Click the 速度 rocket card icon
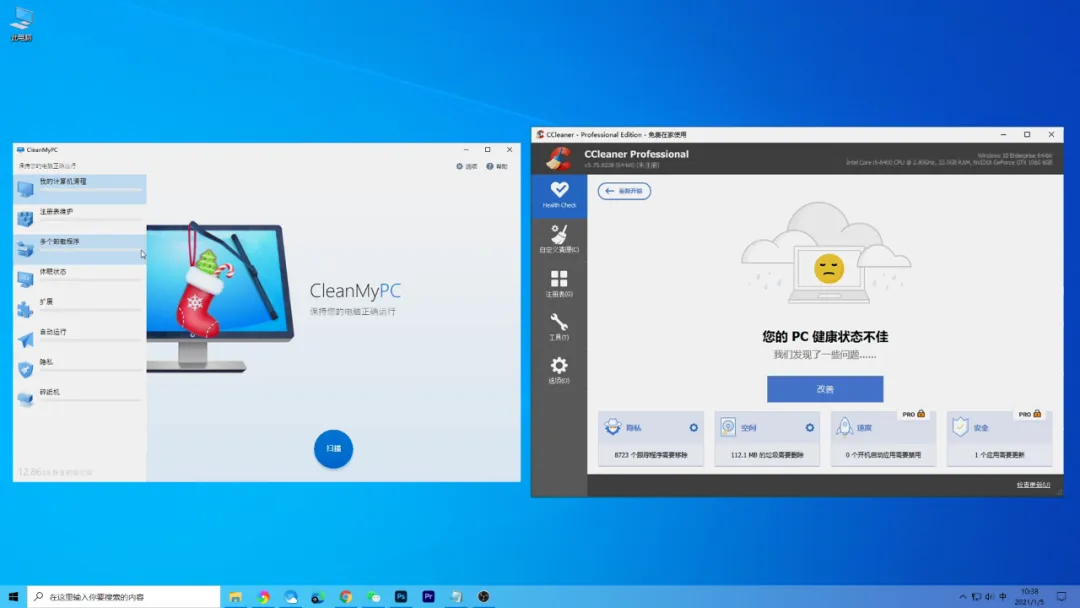This screenshot has height=608, width=1080. pyautogui.click(x=844, y=427)
